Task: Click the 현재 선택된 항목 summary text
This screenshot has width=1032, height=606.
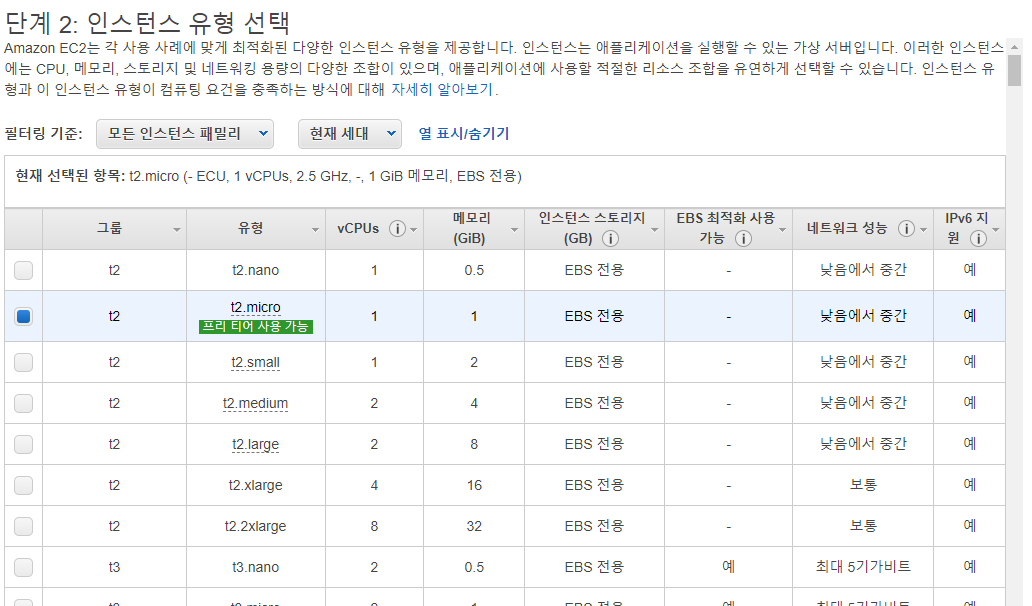Action: [x=269, y=176]
